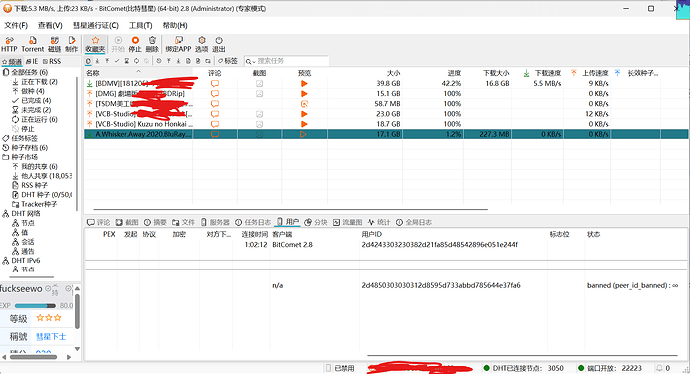Toggle the name column sort arrow
Viewport: 690px width, 374px height.
138,71
